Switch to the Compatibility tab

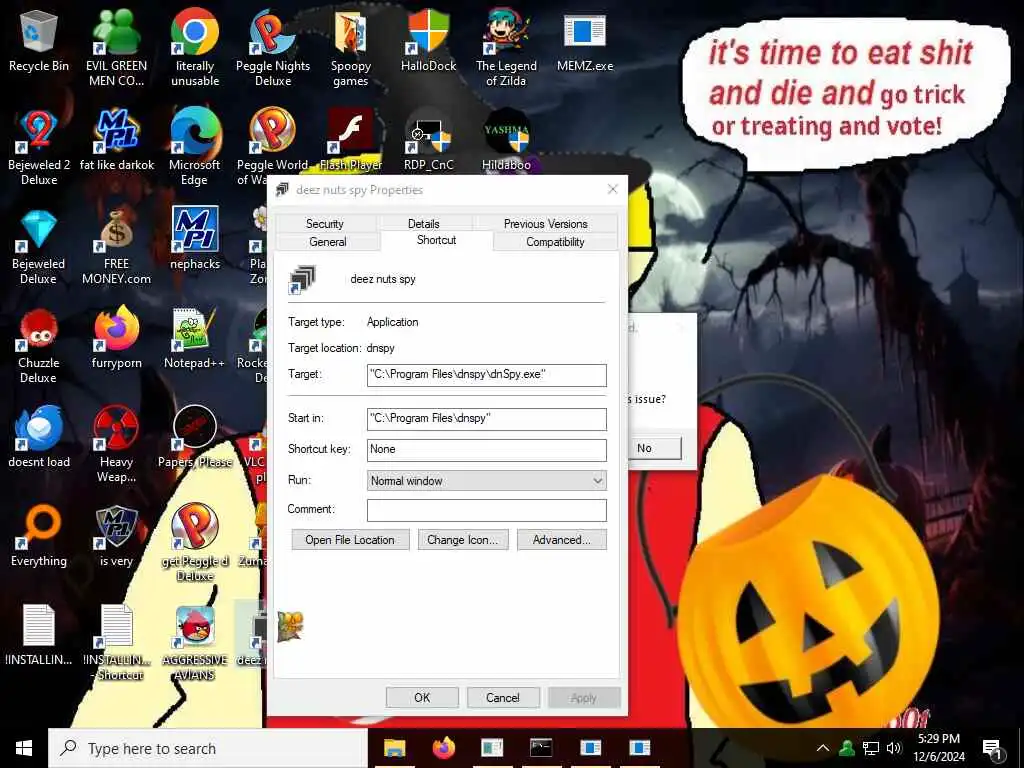click(x=555, y=242)
